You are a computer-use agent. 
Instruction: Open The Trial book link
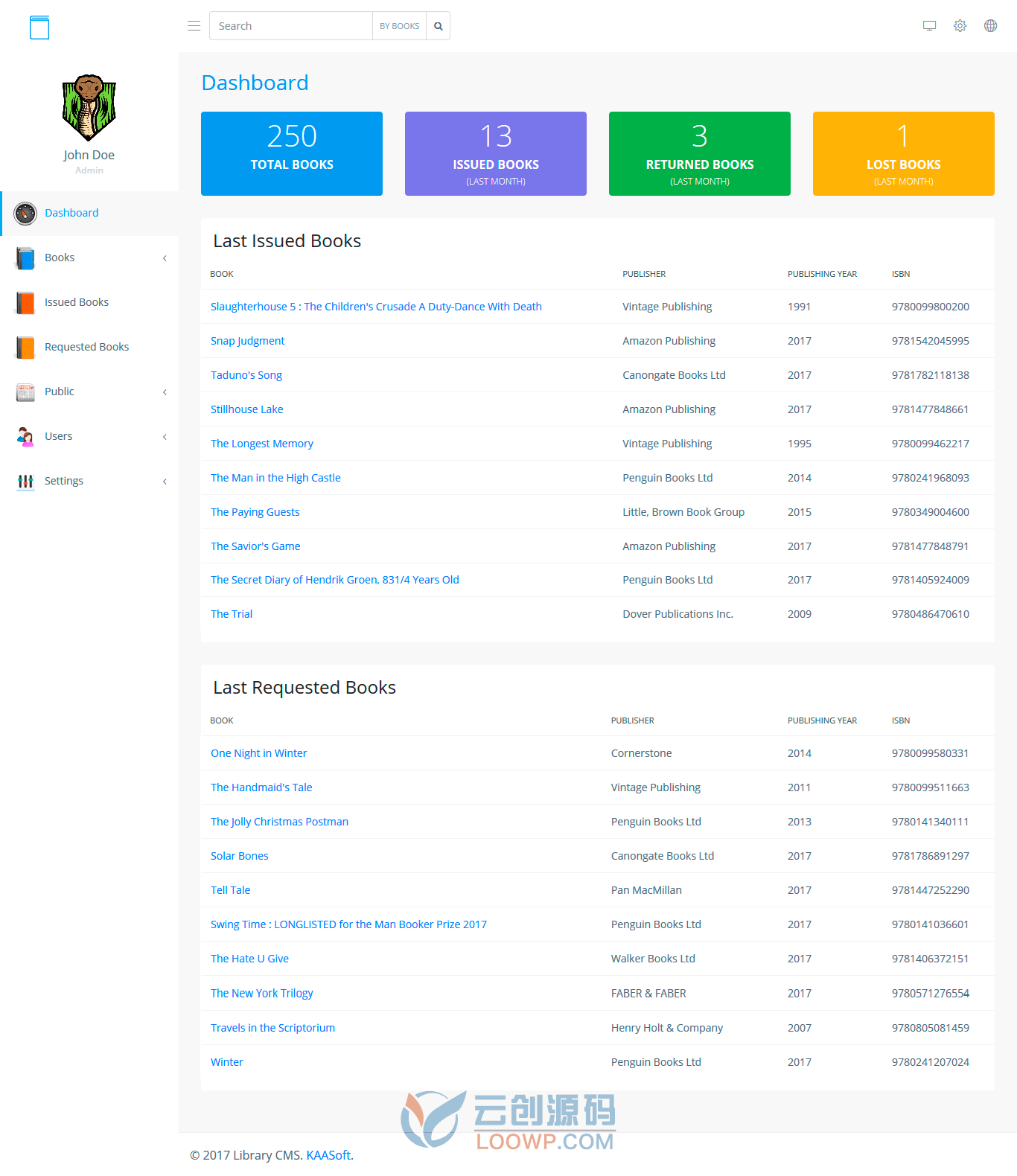pos(232,614)
